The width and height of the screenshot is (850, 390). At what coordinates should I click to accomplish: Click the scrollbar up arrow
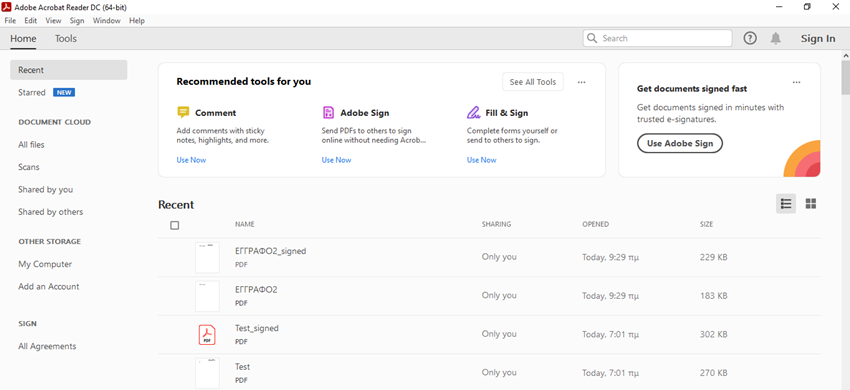846,55
